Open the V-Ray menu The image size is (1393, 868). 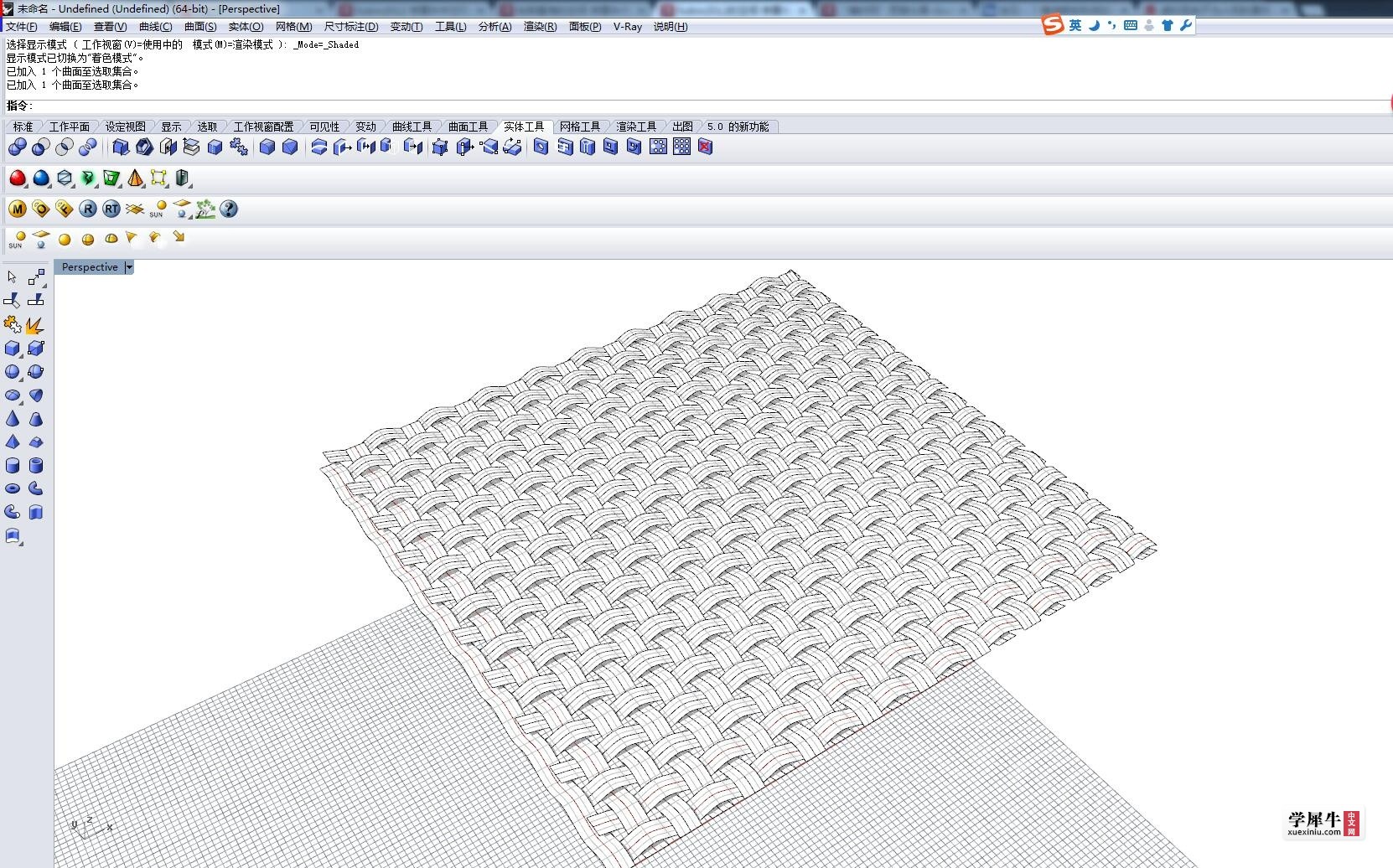(628, 27)
